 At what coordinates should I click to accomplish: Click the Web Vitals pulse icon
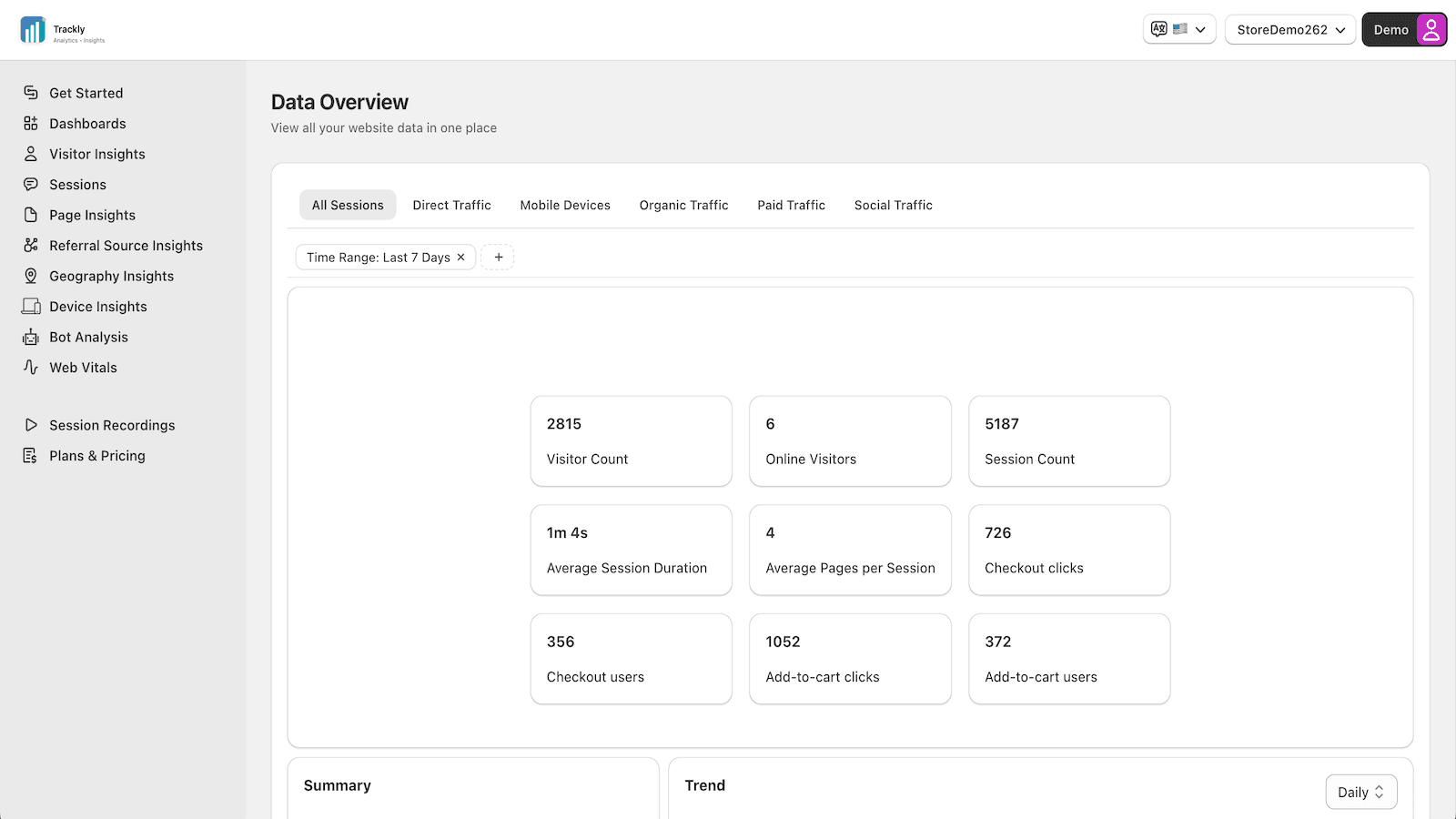(31, 368)
